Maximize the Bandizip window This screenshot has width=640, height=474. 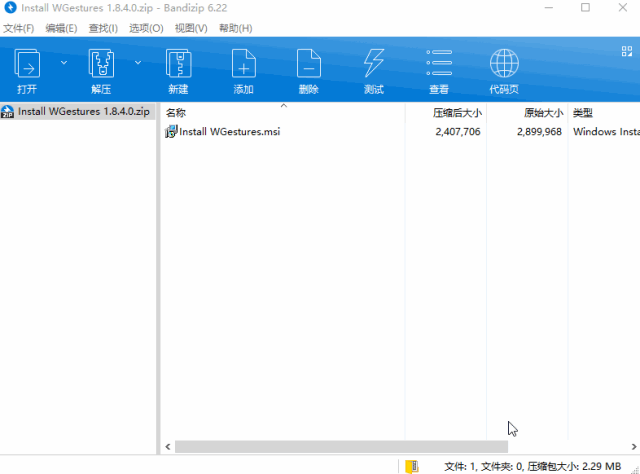pyautogui.click(x=585, y=7)
